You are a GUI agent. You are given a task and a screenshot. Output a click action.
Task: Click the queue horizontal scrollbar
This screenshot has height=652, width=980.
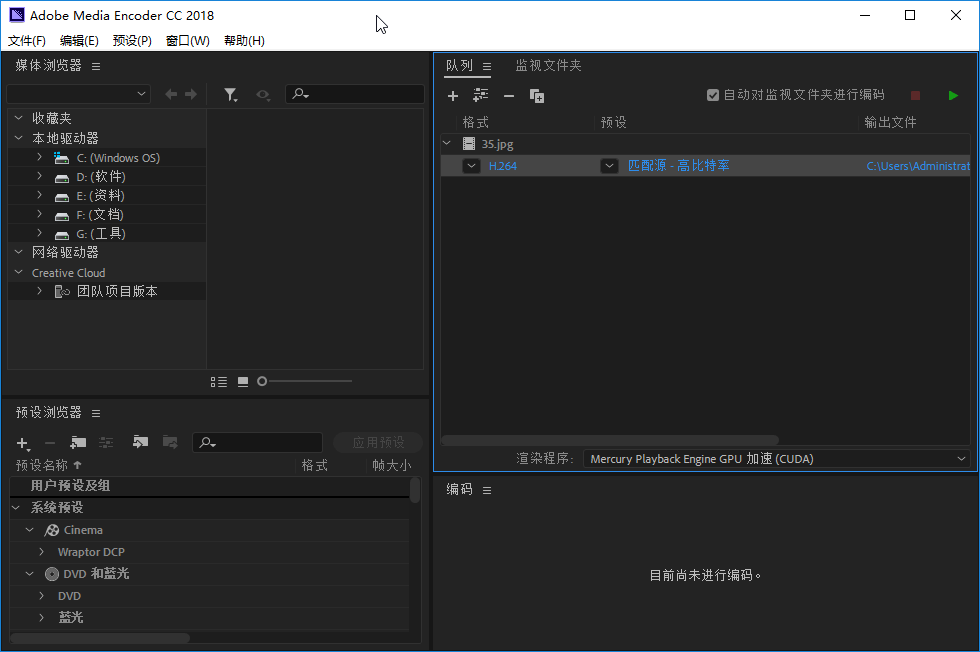point(610,440)
